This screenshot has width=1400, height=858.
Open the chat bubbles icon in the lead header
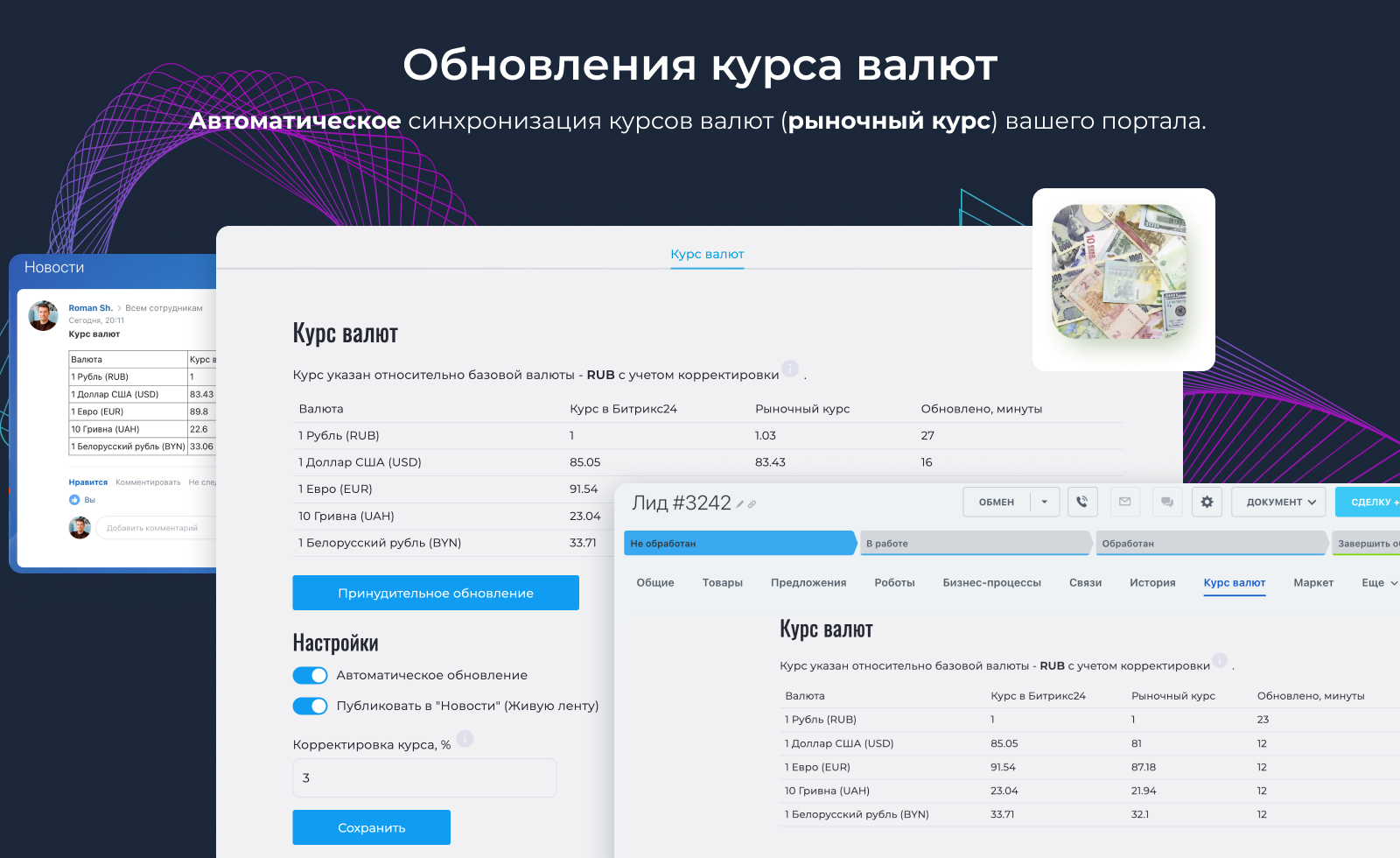tap(1167, 502)
